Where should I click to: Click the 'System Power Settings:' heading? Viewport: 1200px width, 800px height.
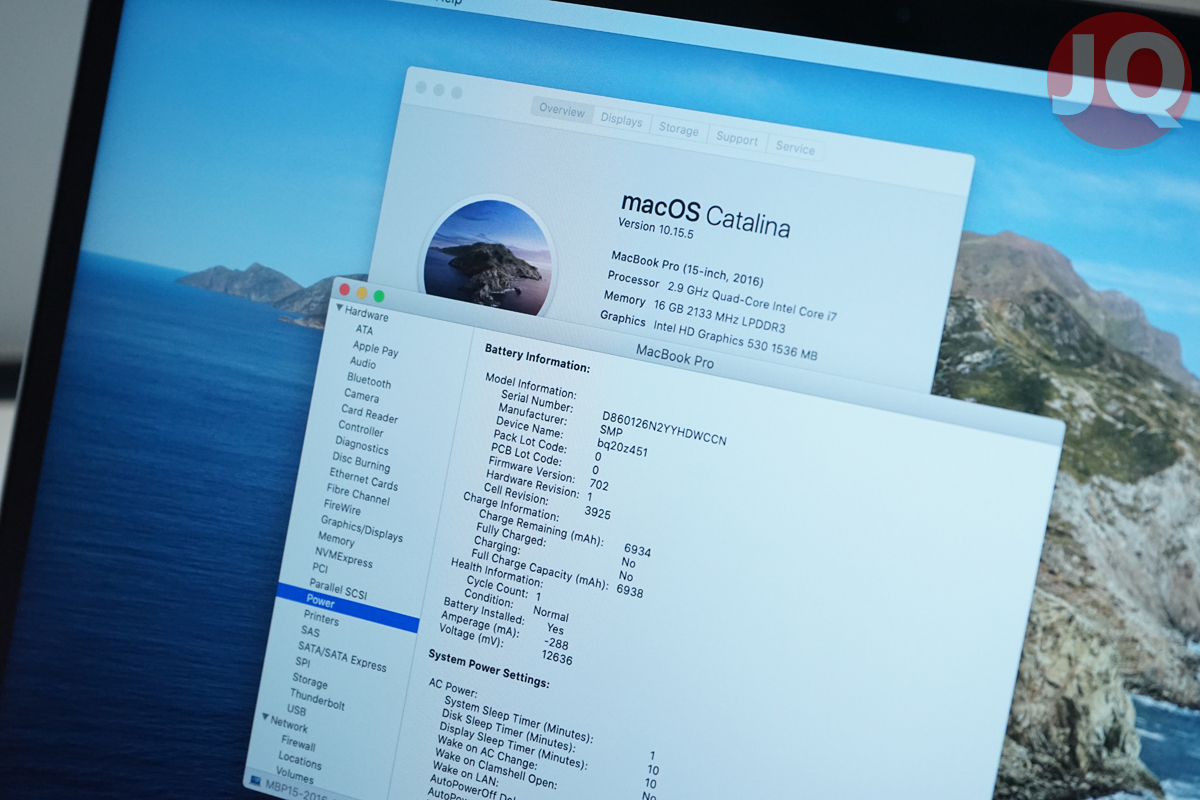coord(488,667)
